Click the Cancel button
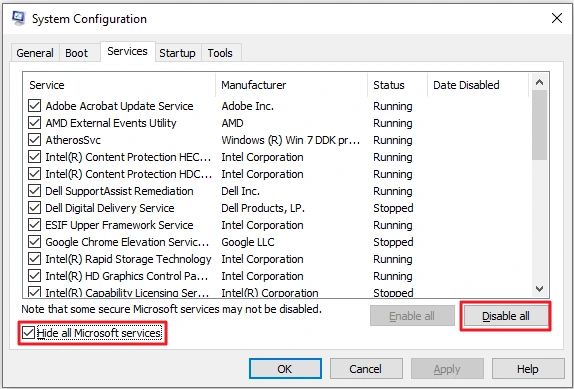 coord(366,369)
